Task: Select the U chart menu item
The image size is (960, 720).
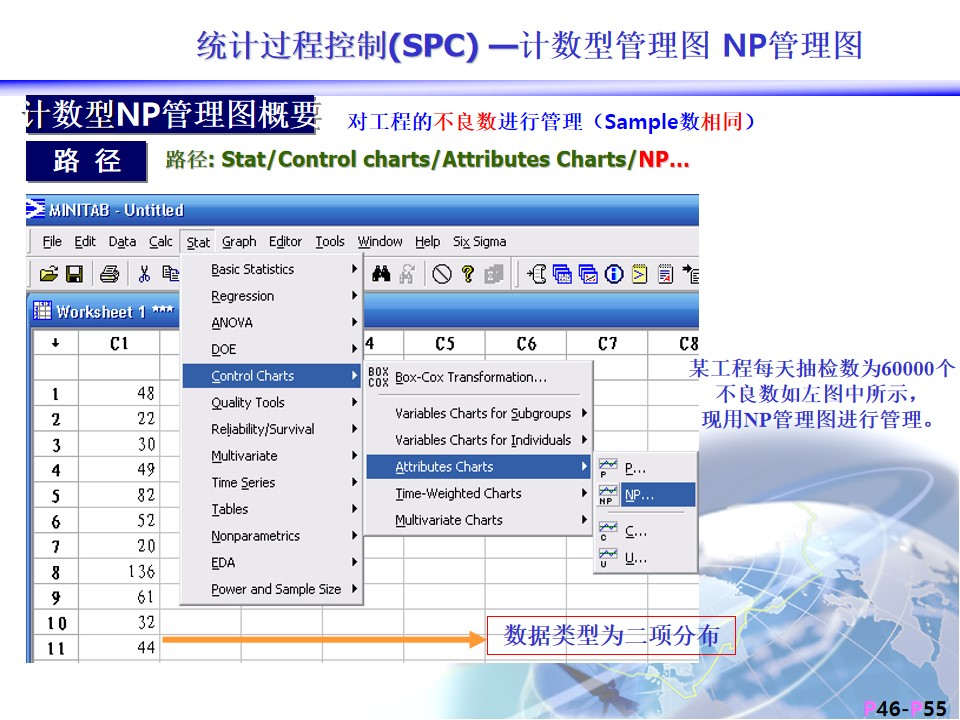Action: (636, 559)
